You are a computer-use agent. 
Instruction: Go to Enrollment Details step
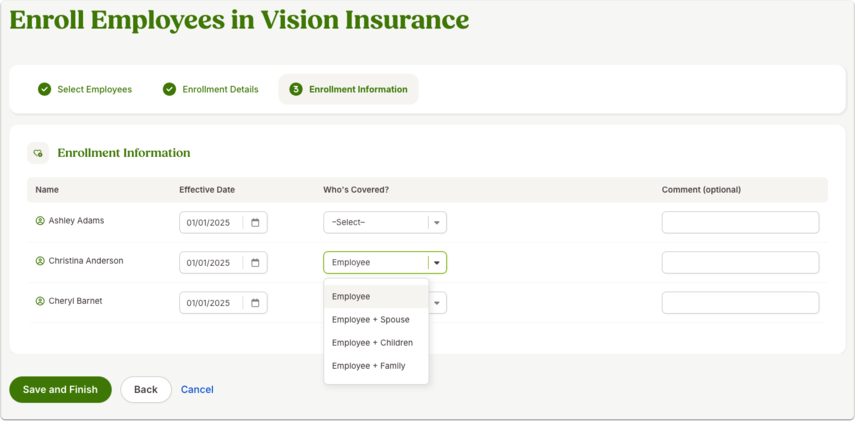click(x=211, y=89)
